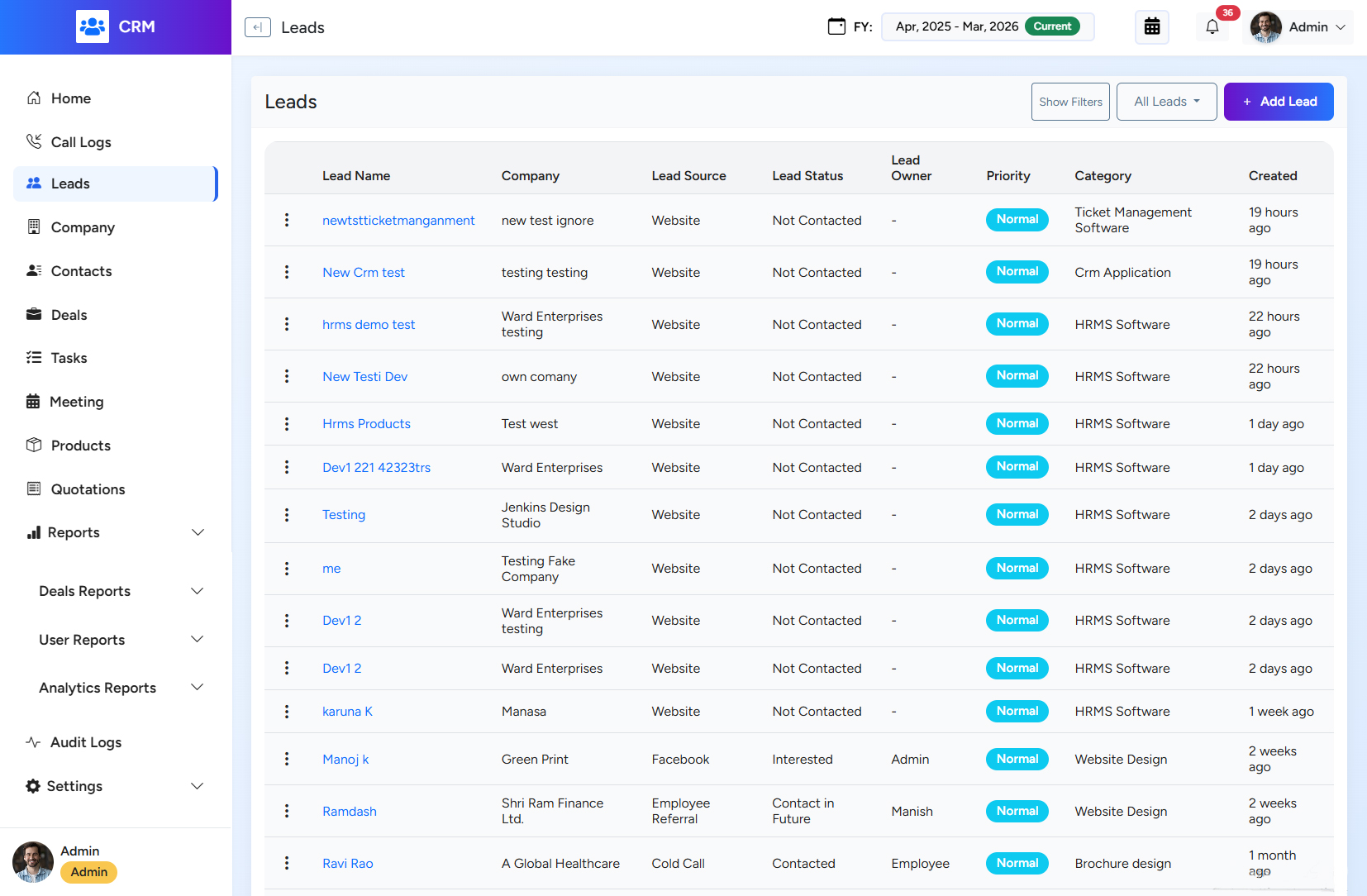The height and width of the screenshot is (896, 1367).
Task: Open the calendar icon in the top bar
Action: point(1151,26)
